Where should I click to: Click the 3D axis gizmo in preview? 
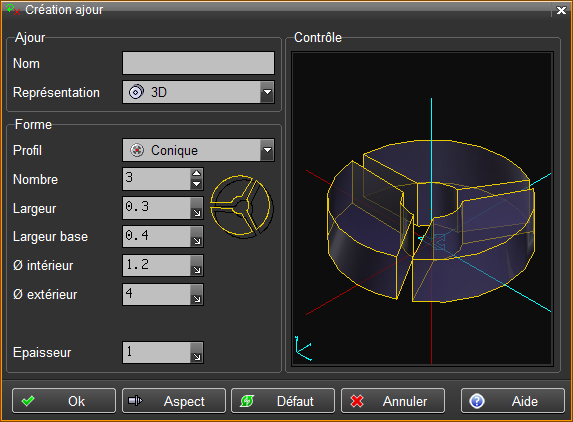[303, 349]
